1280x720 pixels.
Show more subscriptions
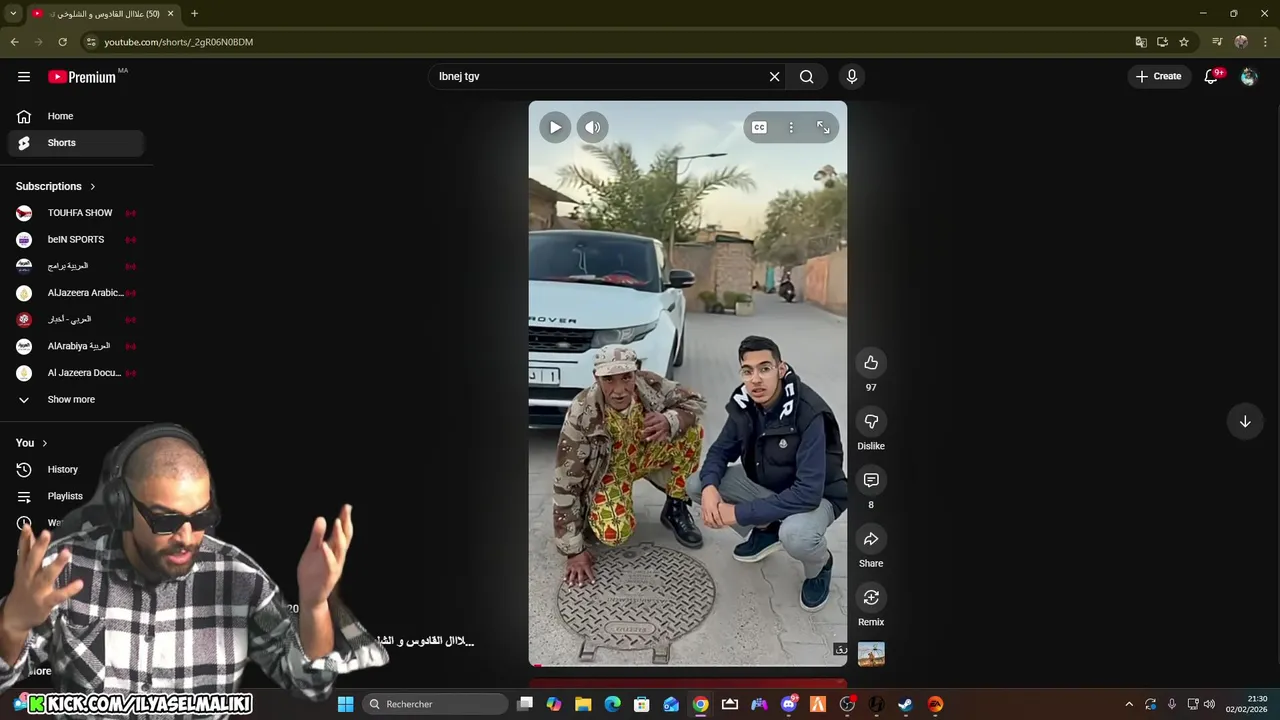pos(75,399)
